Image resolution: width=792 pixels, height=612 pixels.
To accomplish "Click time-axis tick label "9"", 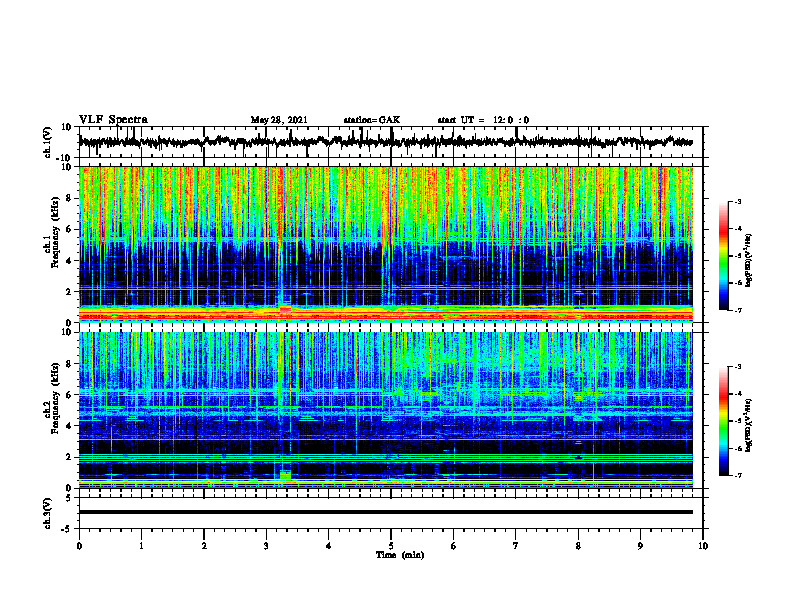I will (x=640, y=546).
